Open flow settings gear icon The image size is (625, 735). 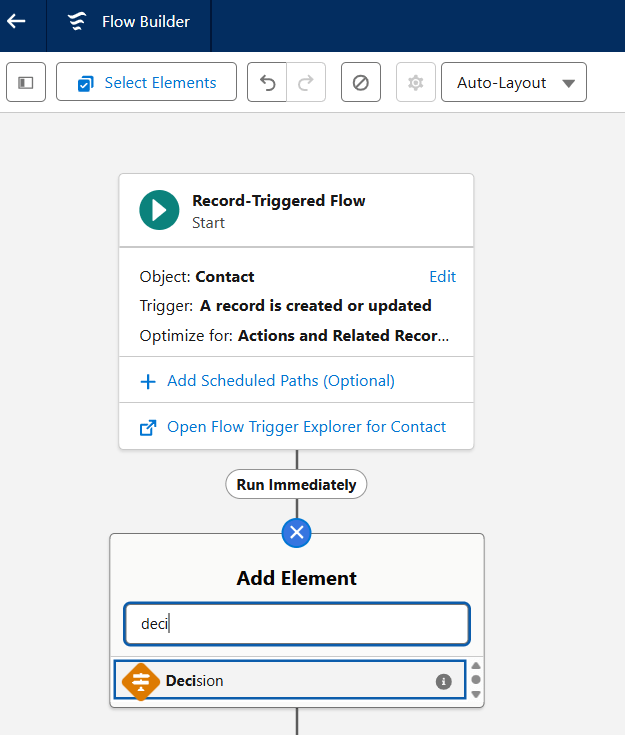415,83
